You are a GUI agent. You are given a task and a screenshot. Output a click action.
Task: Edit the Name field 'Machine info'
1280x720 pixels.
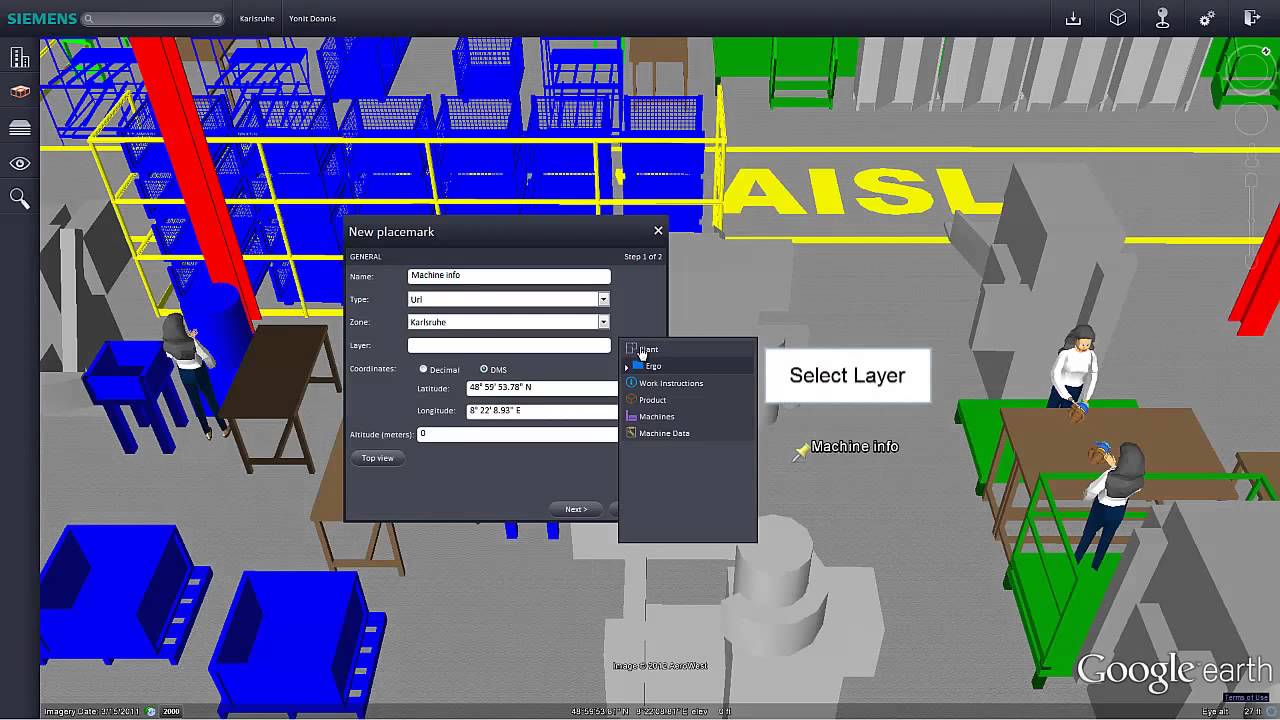(509, 276)
